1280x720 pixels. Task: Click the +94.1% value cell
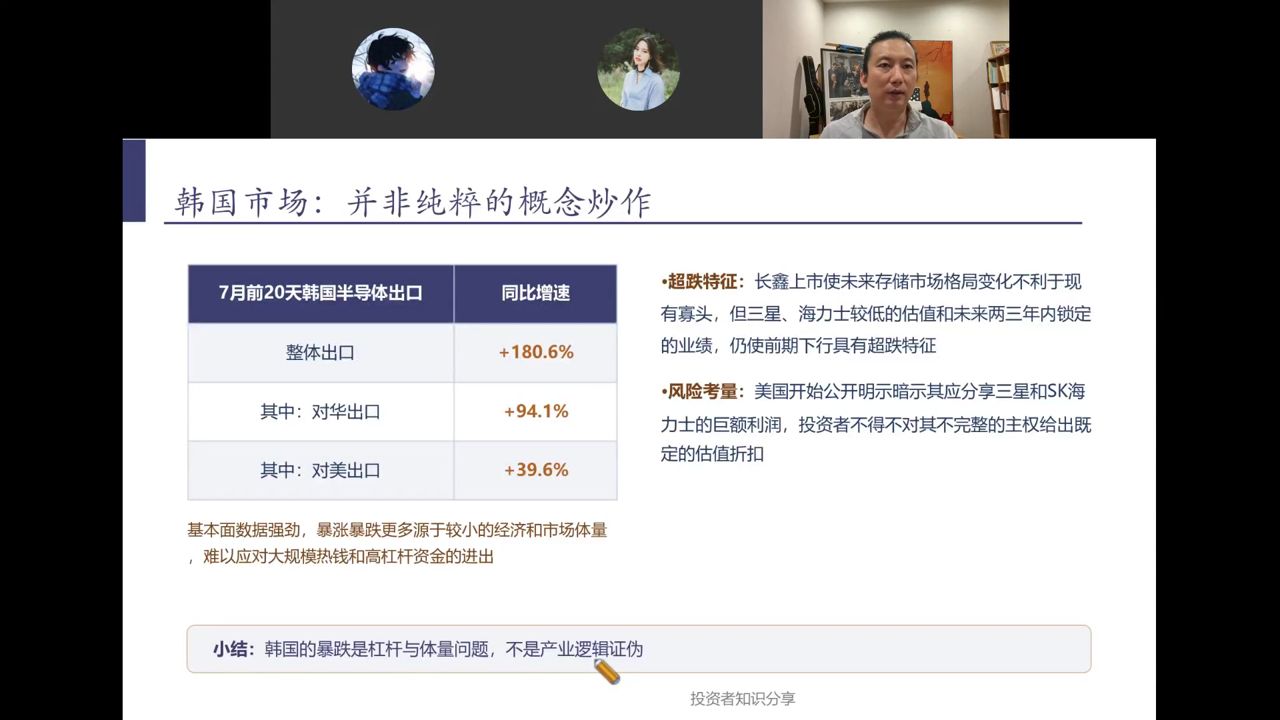[536, 411]
